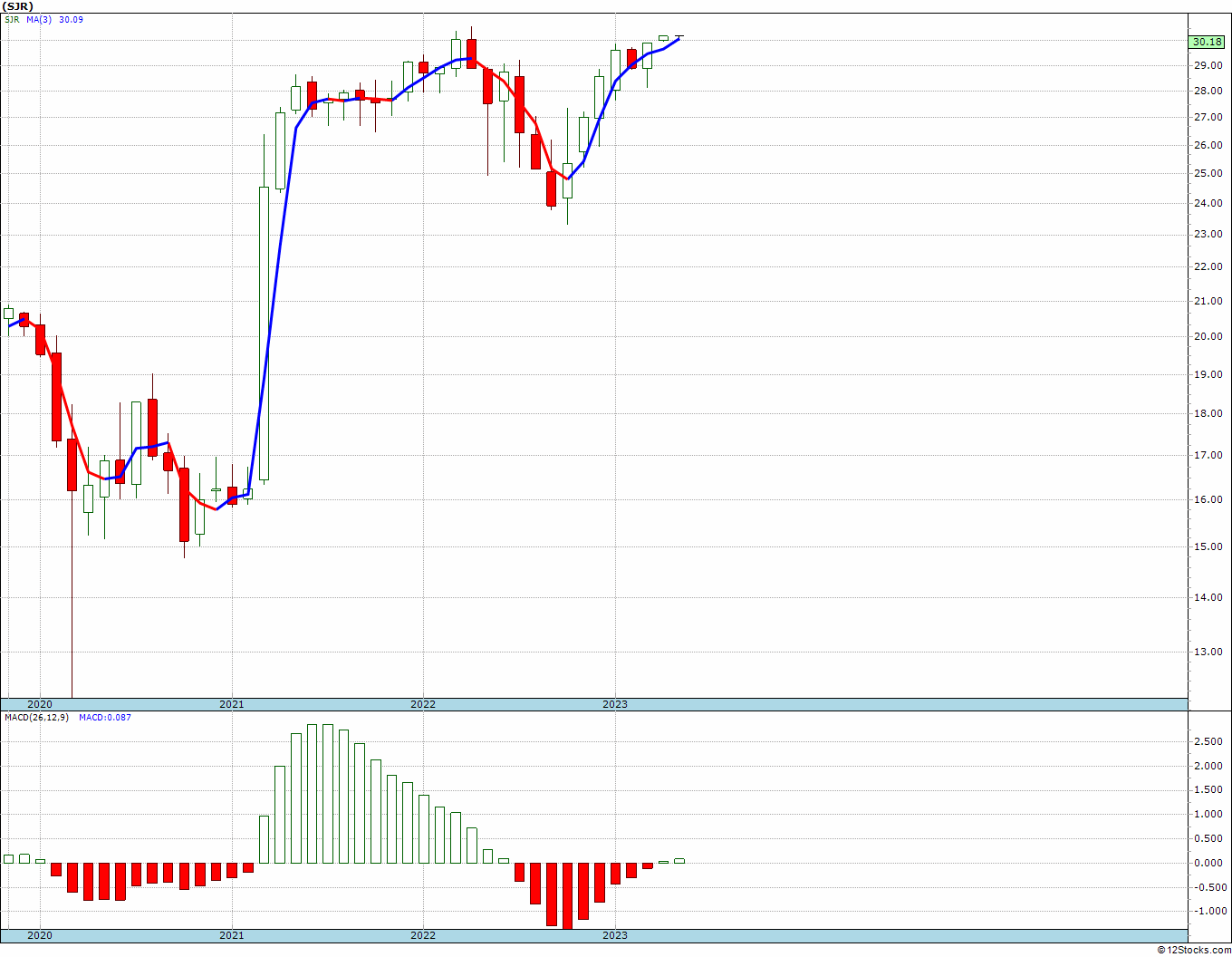
Task: Click the 16.00 price axis label
Action: (1208, 499)
